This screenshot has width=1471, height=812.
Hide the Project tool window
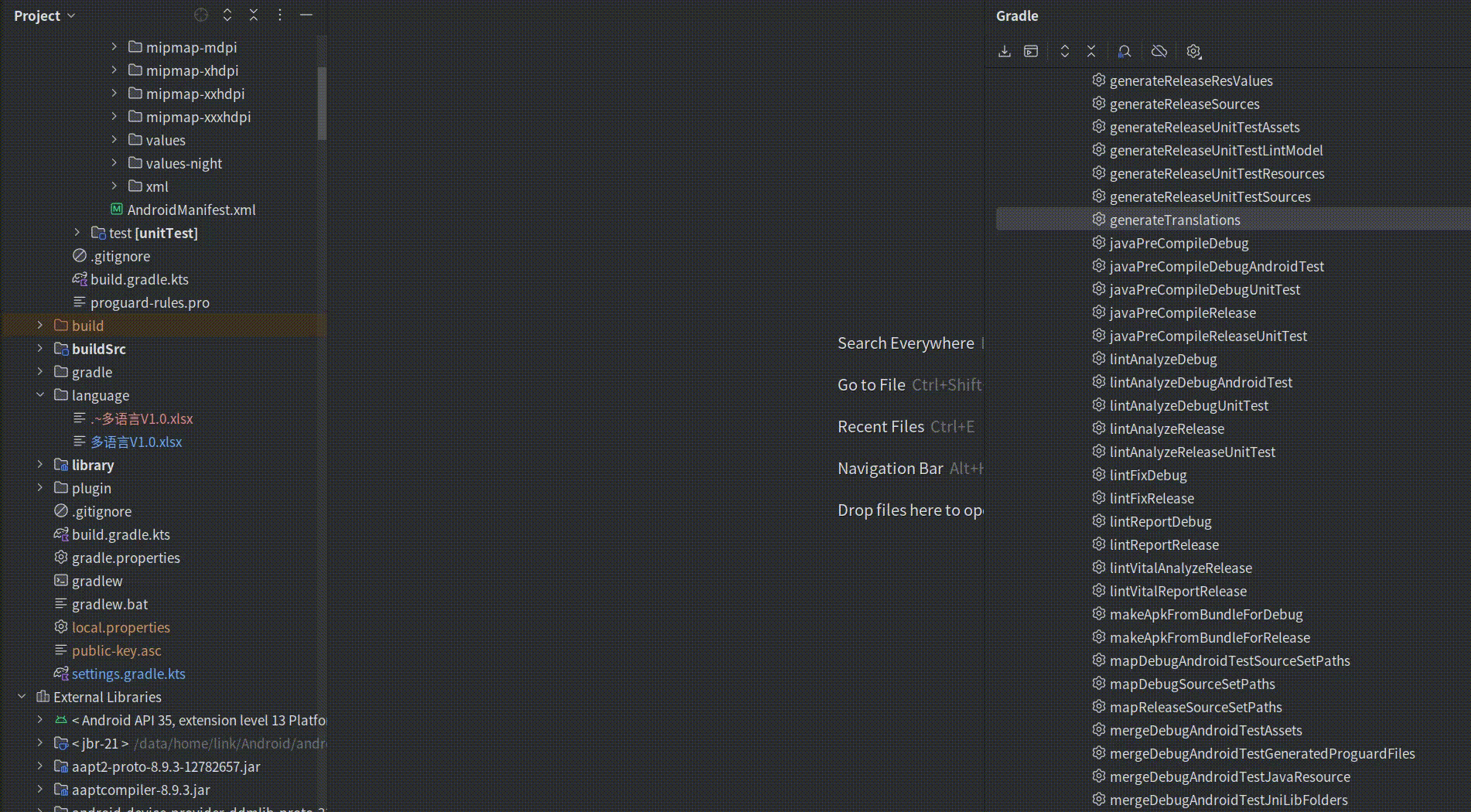pyautogui.click(x=306, y=15)
